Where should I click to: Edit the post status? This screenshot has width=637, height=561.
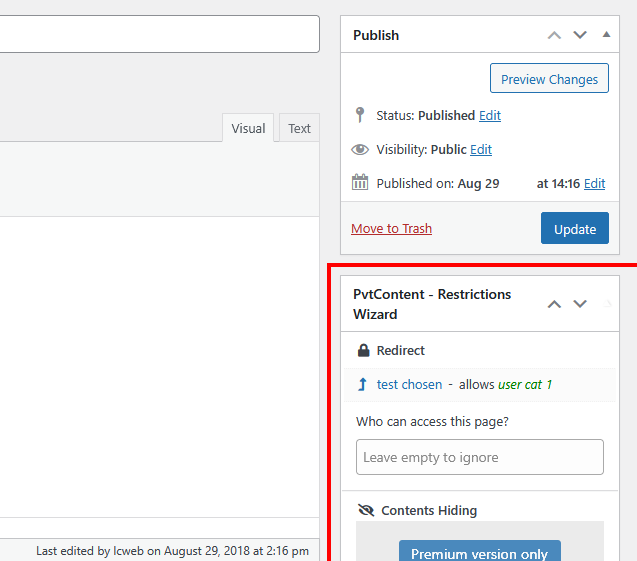[490, 115]
